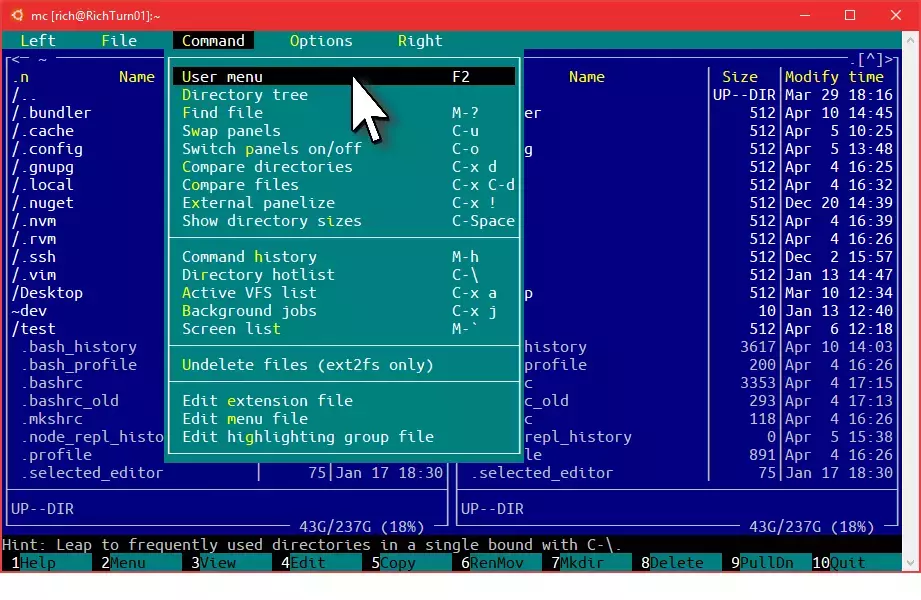The width and height of the screenshot is (921, 600).
Task: Choose Undelete files (ext2fs only)
Action: point(344,365)
